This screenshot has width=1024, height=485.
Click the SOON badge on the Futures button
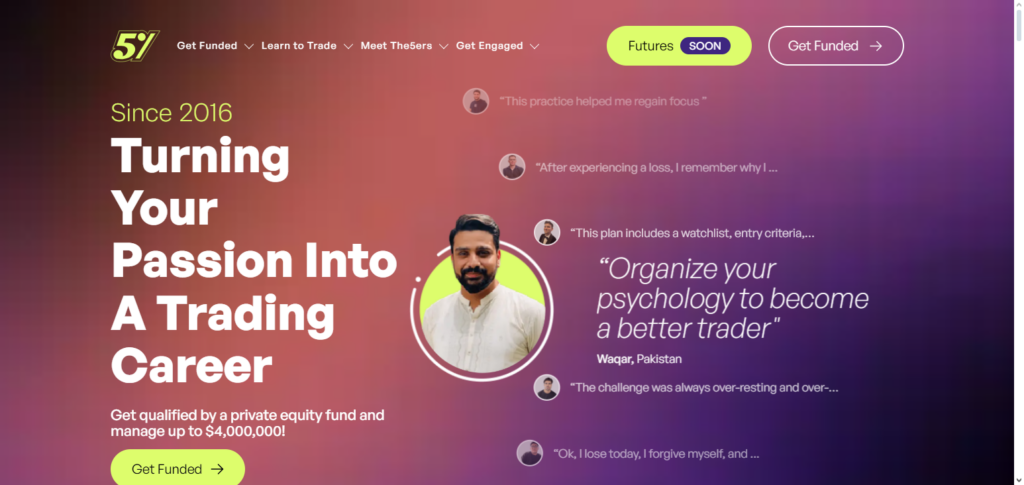click(705, 46)
